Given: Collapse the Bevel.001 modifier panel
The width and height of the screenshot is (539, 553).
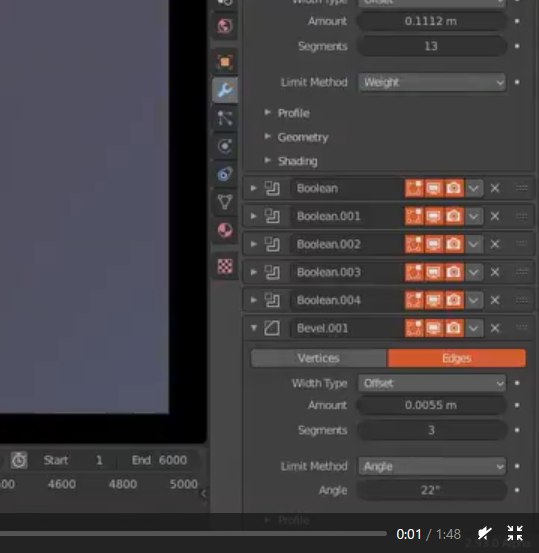Looking at the screenshot, I should tap(253, 328).
